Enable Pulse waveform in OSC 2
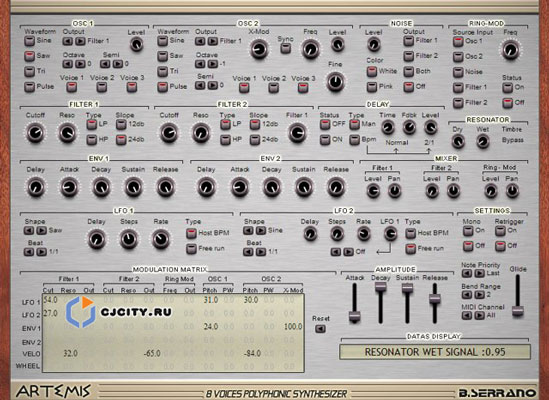Image resolution: width=549 pixels, height=400 pixels. click(162, 87)
